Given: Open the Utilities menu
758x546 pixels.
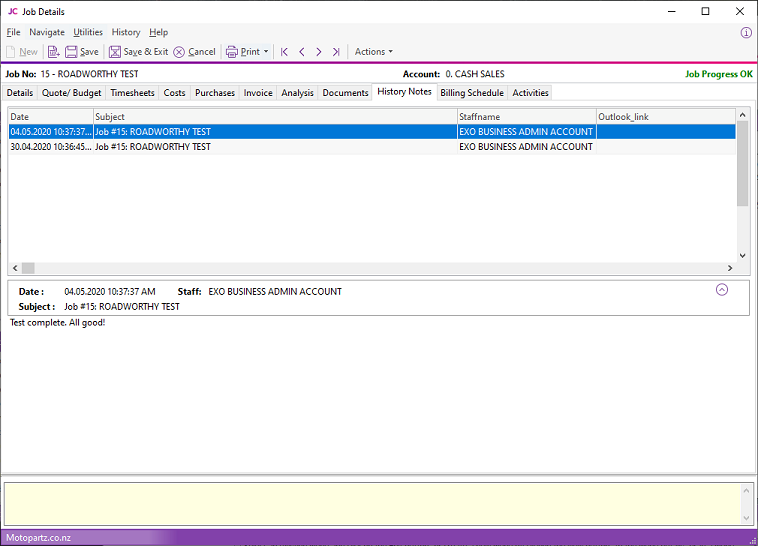Looking at the screenshot, I should click(88, 32).
